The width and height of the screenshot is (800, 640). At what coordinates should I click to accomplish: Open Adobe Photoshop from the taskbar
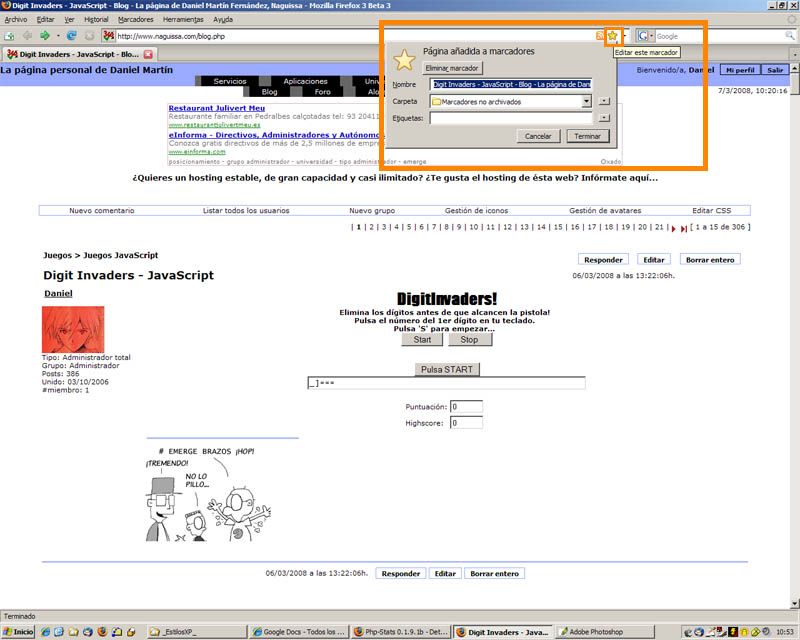[602, 632]
